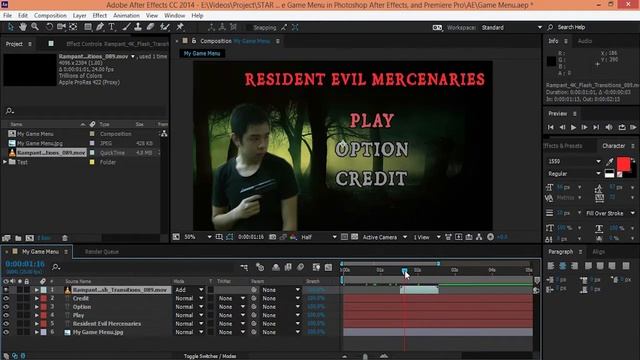This screenshot has width=640, height=360.
Task: Click the Audio tab beside Info
Action: click(x=585, y=41)
